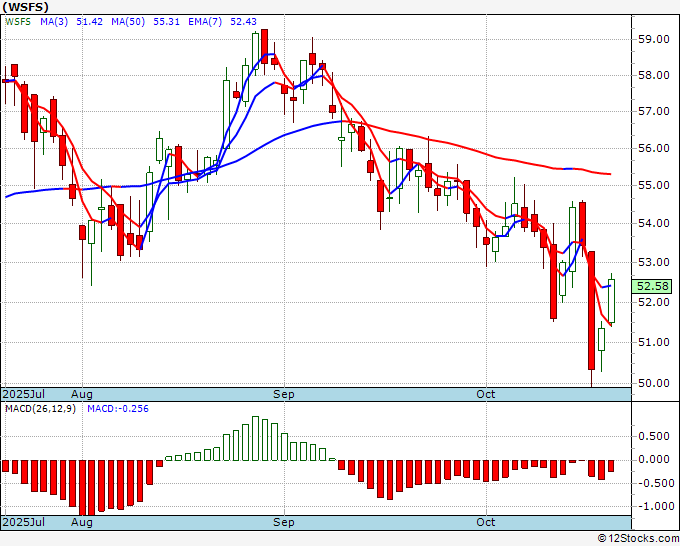This screenshot has width=680, height=546.
Task: Click the 53.00 price axis label
Action: [x=654, y=262]
